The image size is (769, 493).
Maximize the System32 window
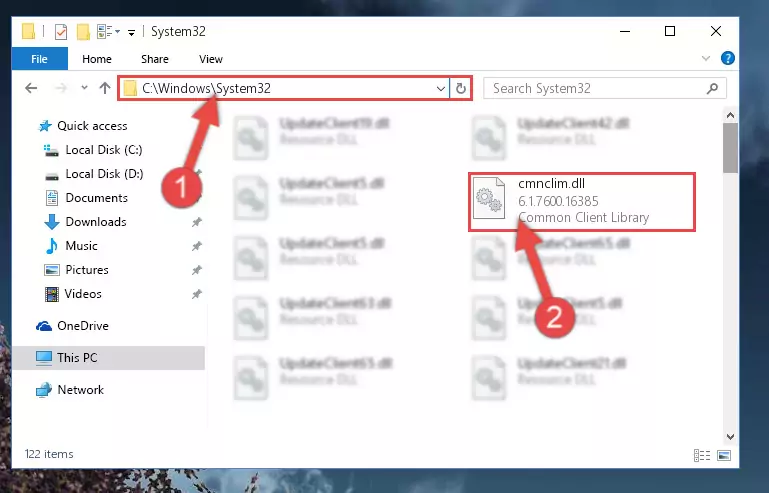tap(670, 31)
